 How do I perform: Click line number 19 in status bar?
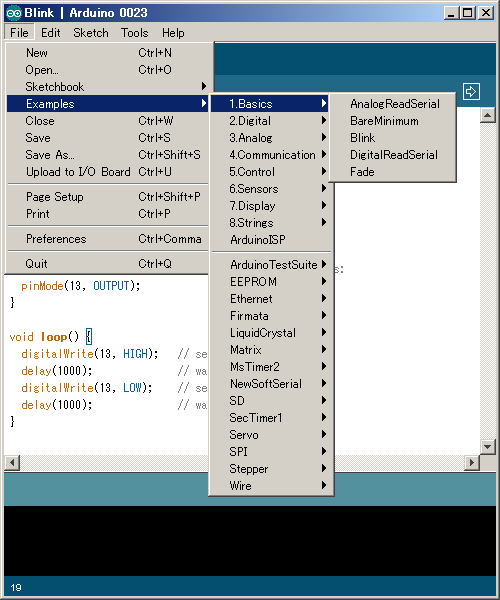click(x=16, y=587)
